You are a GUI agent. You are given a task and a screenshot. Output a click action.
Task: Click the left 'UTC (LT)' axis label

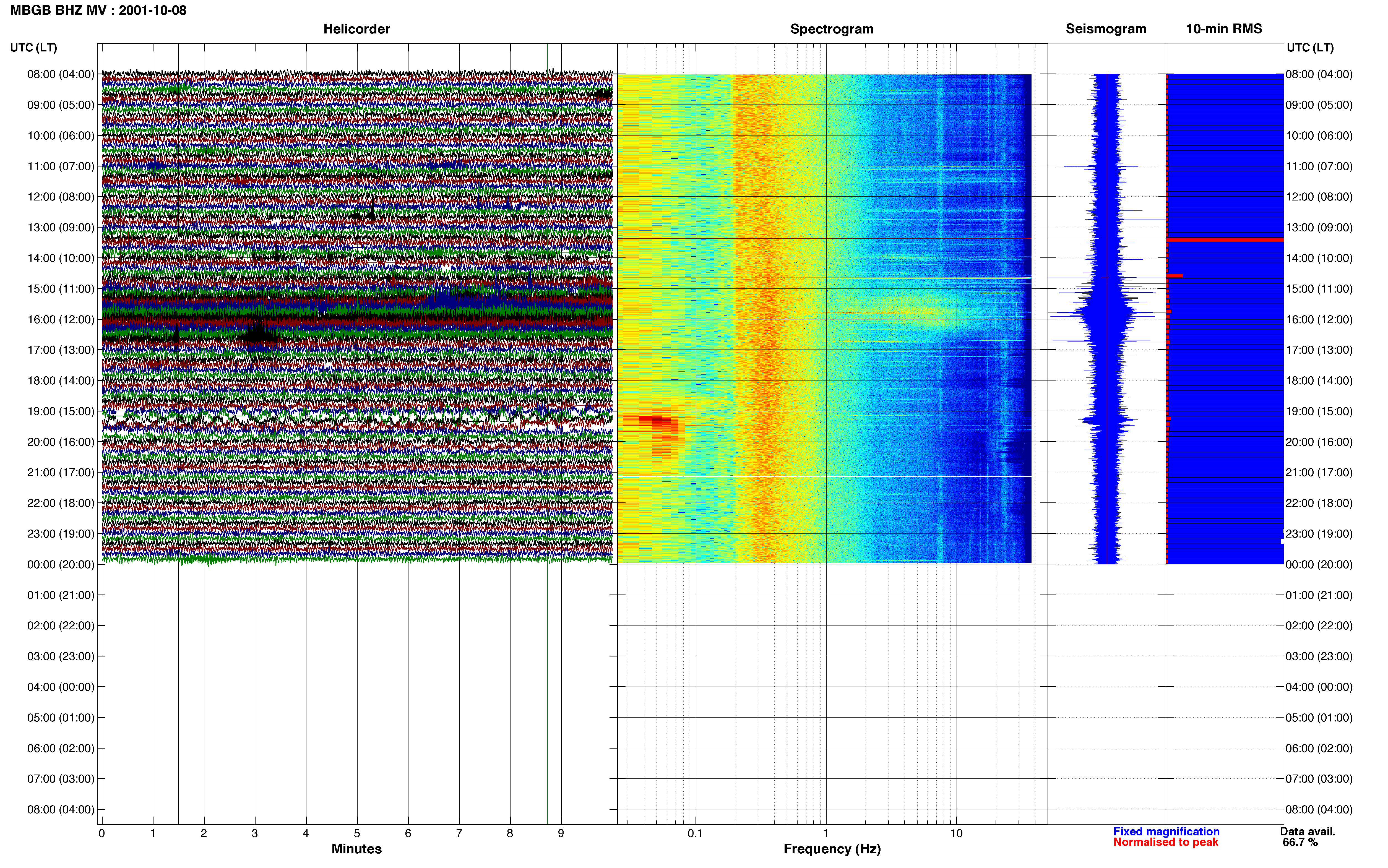tap(34, 48)
